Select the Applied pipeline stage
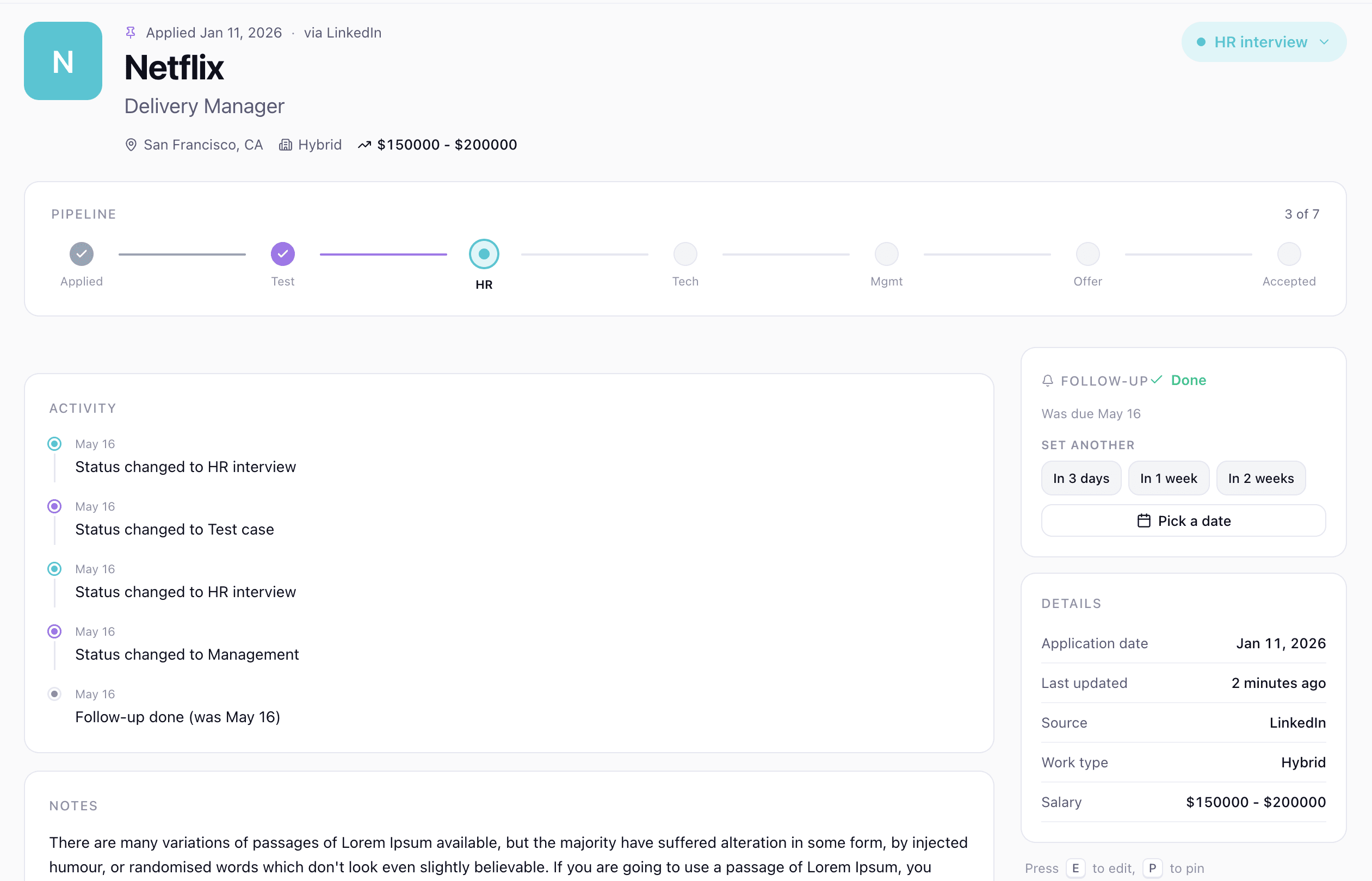The image size is (1372, 881). 81,254
